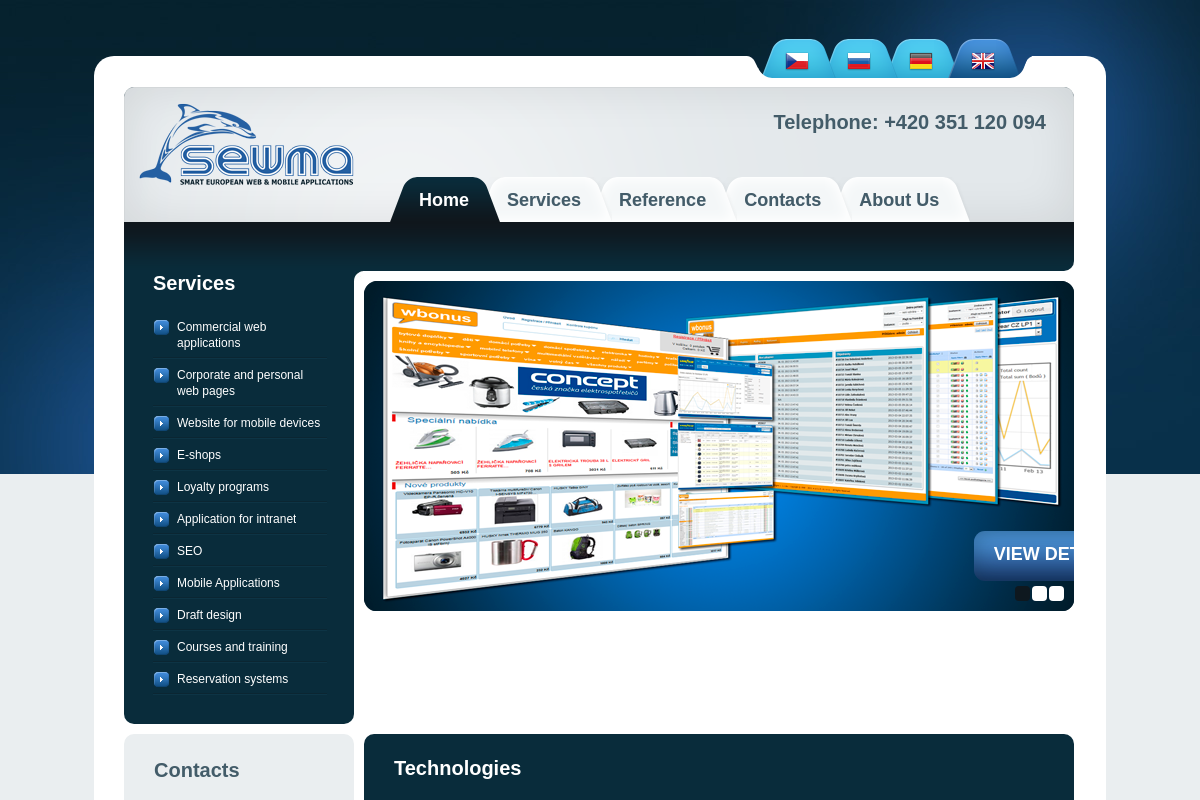The image size is (1200, 800).
Task: Click the arrow icon beside E-shops
Action: [x=161, y=455]
